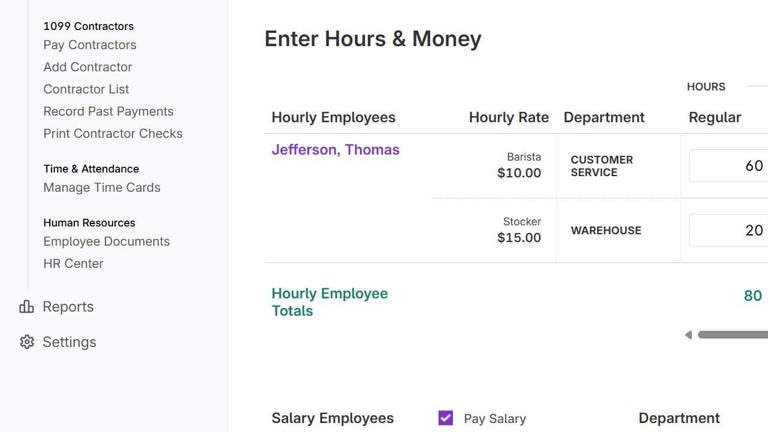The image size is (768, 432).
Task: Click the Pay Salary label text
Action: pyautogui.click(x=495, y=419)
